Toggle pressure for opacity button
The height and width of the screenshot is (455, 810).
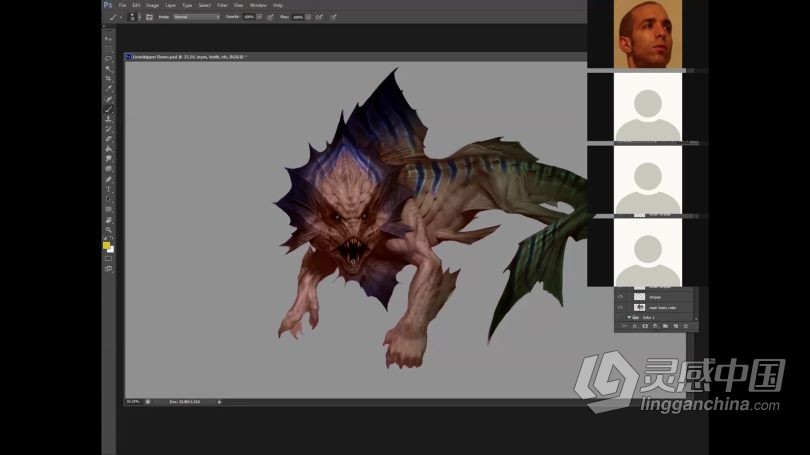pyautogui.click(x=270, y=17)
